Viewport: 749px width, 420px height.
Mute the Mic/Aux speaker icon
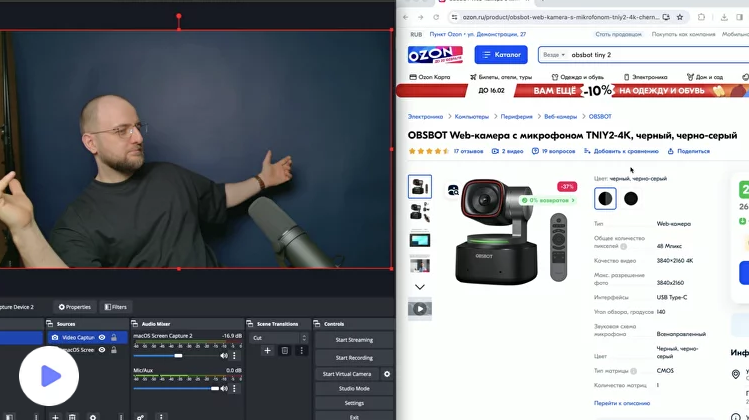(x=224, y=389)
